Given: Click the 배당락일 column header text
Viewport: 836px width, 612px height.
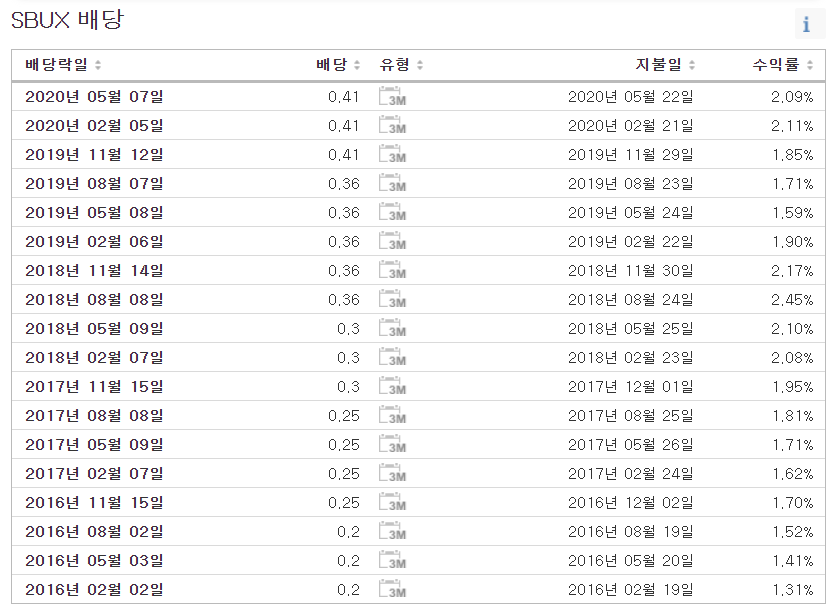Looking at the screenshot, I should [57, 65].
